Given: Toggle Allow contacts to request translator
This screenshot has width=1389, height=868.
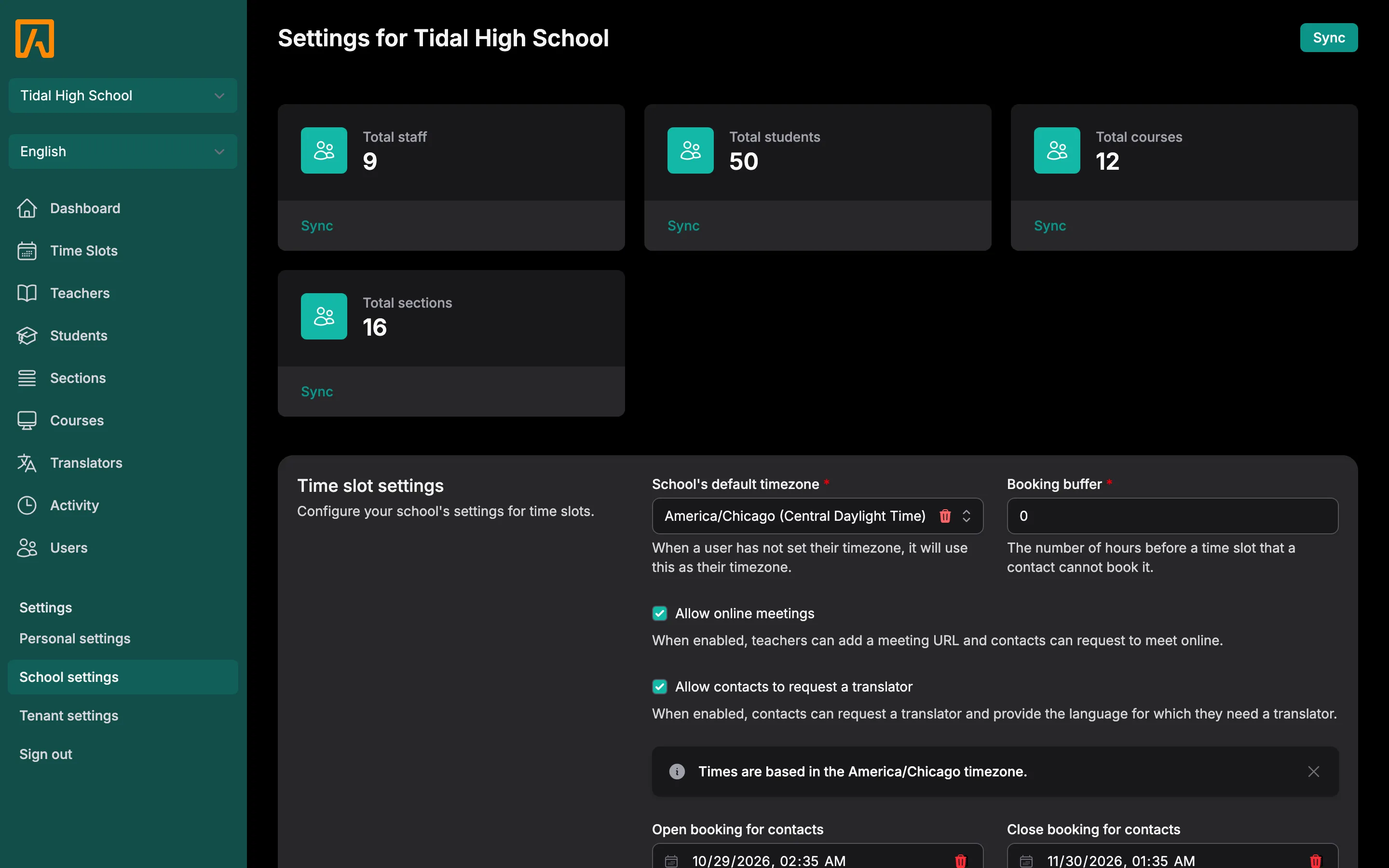Looking at the screenshot, I should (x=659, y=687).
